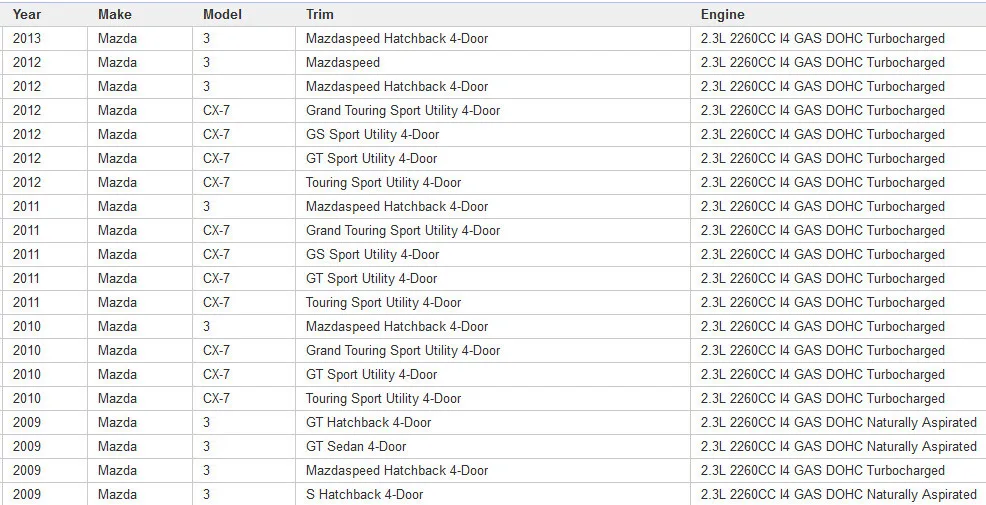Click Mazda in the 2012 GT Sport Utility row
This screenshot has height=505, width=986.
coord(140,158)
